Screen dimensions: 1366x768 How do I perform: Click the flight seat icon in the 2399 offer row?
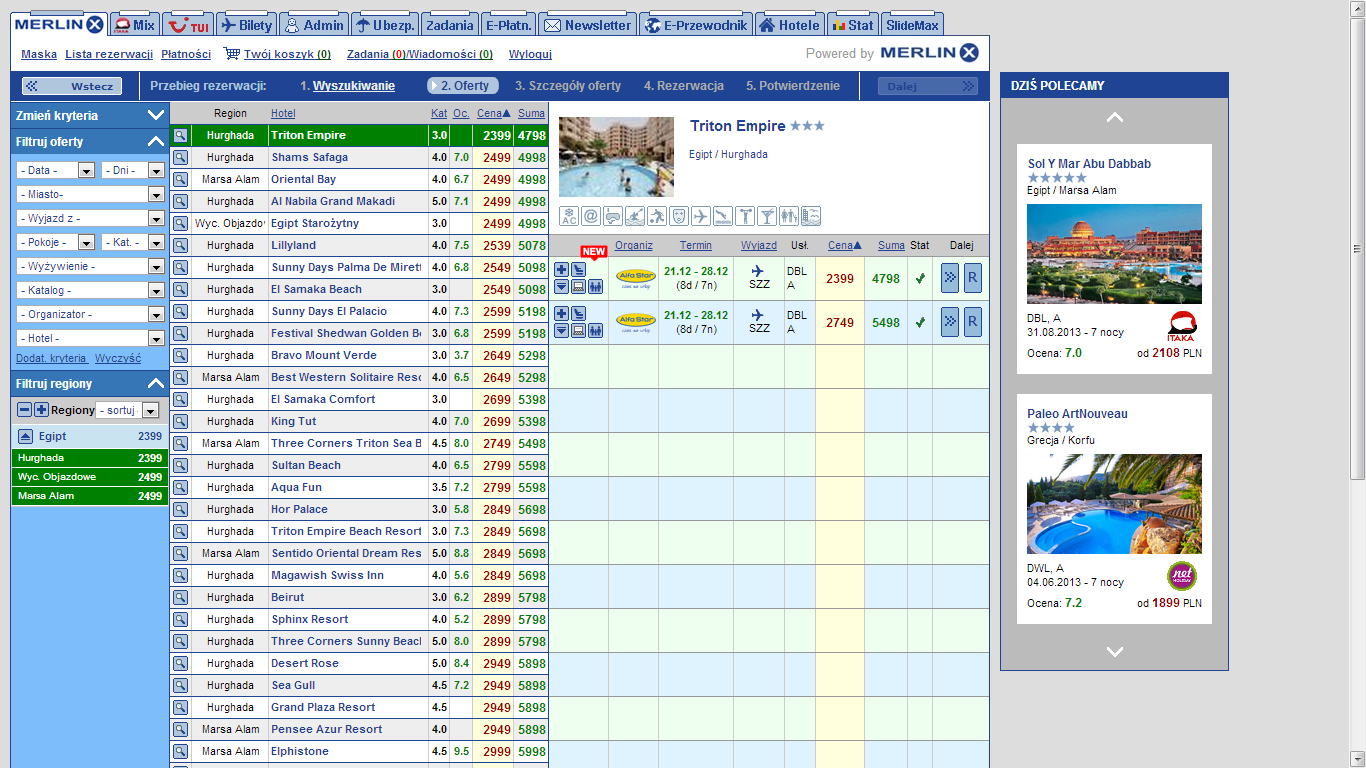tap(578, 270)
